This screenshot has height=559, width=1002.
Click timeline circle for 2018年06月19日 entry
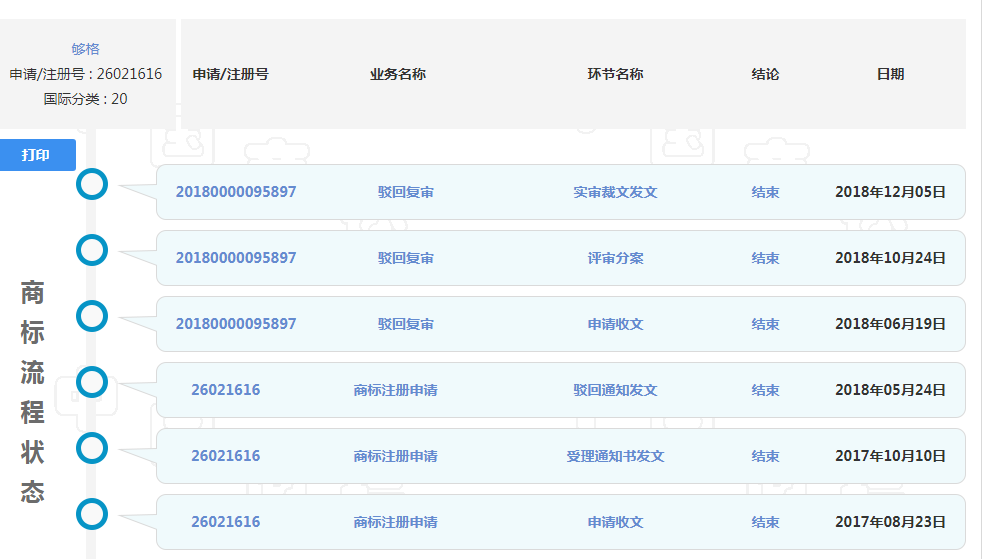tap(92, 316)
